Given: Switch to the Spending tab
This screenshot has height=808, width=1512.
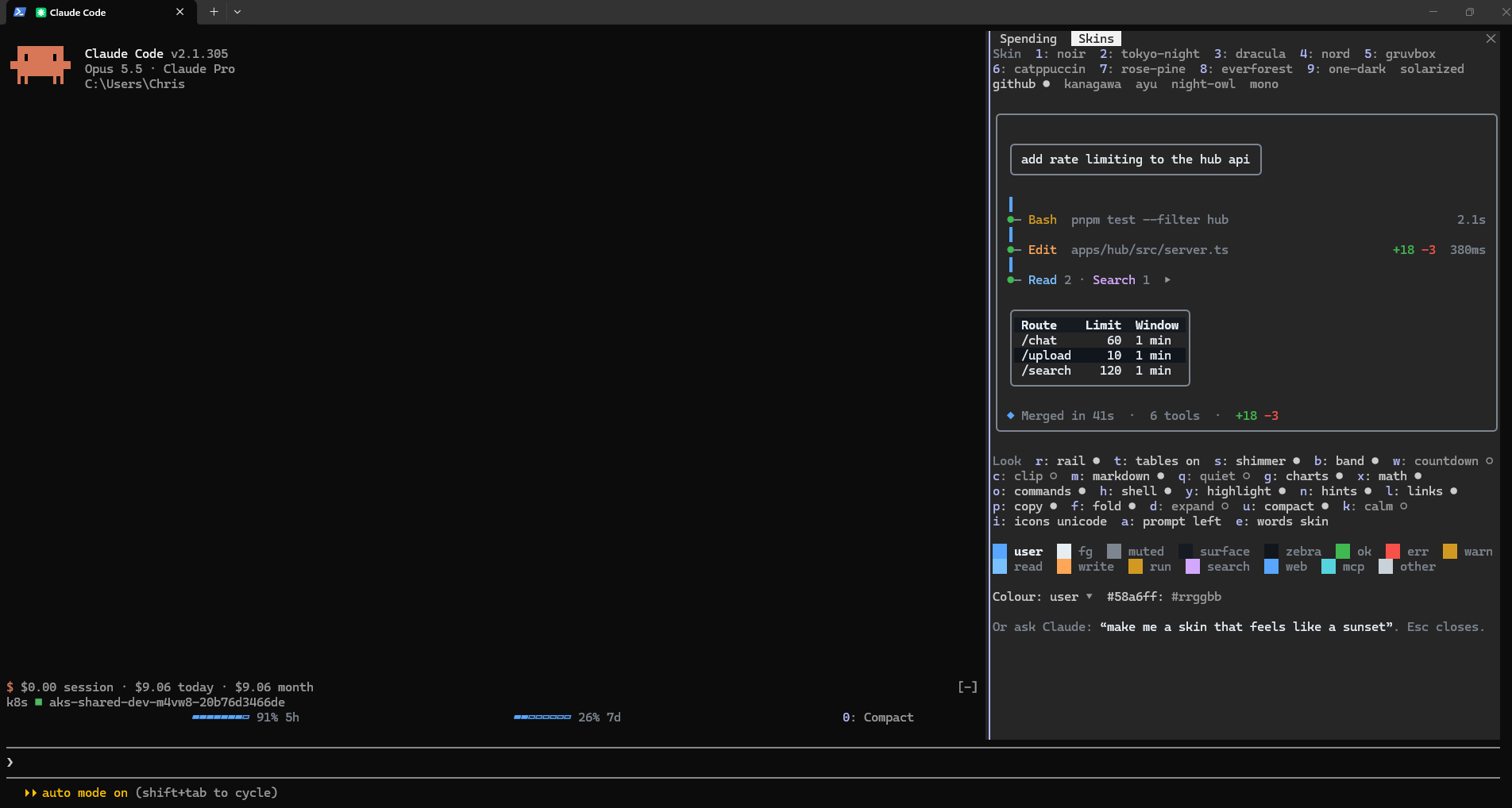Looking at the screenshot, I should click(x=1028, y=38).
